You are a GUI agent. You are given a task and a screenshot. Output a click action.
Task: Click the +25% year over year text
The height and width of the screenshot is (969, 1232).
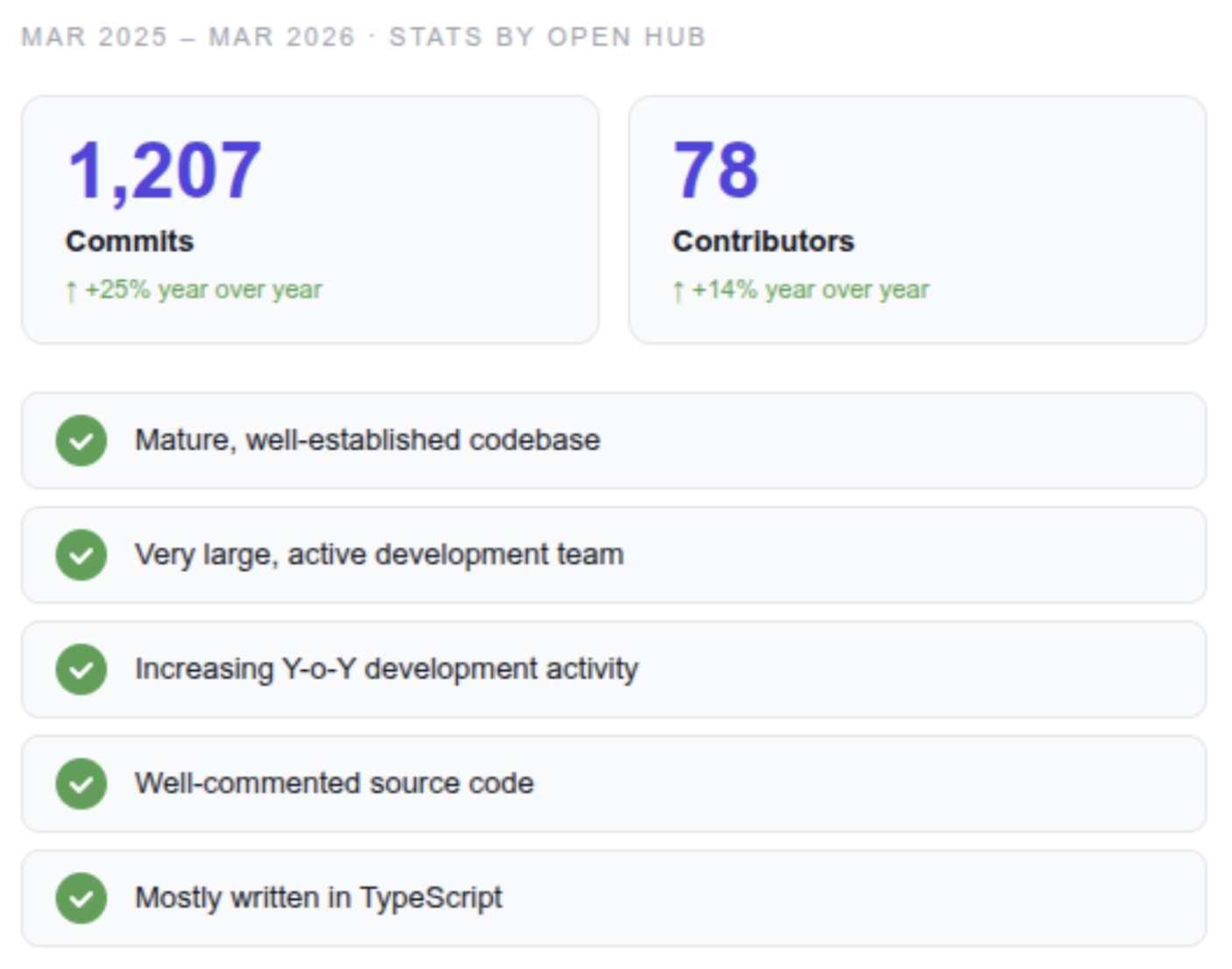coord(203,290)
